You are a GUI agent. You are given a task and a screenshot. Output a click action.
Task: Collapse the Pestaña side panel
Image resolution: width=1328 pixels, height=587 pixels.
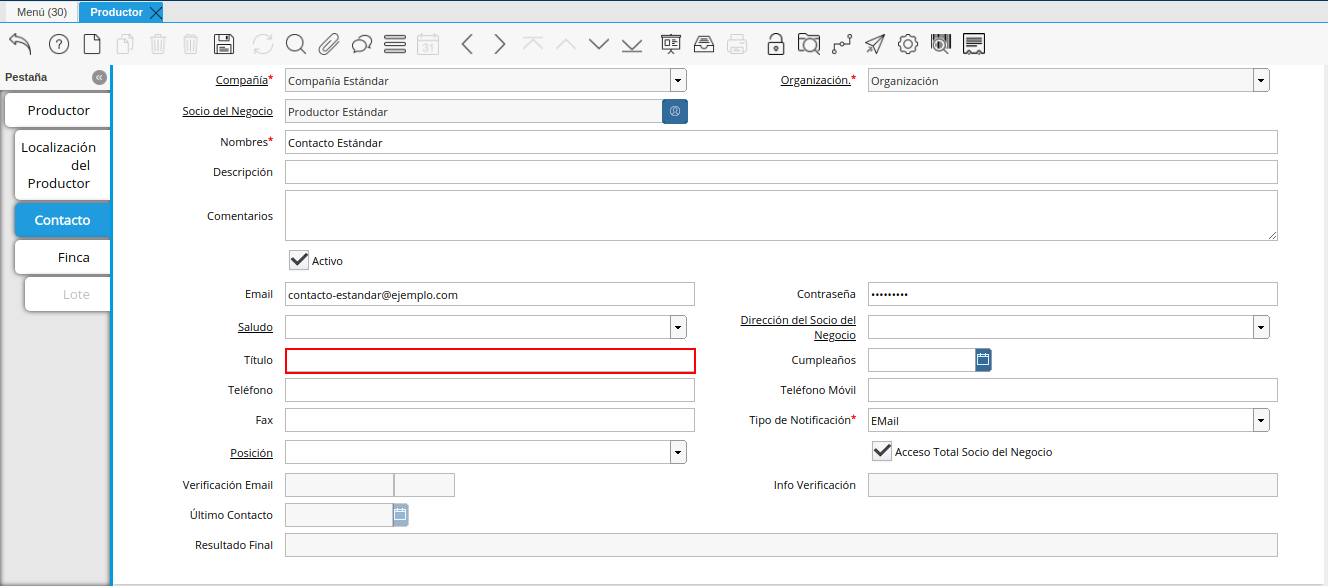(99, 77)
